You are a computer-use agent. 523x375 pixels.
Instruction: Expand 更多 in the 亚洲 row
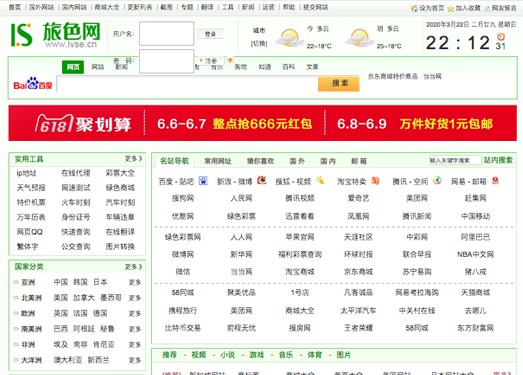[x=135, y=282]
